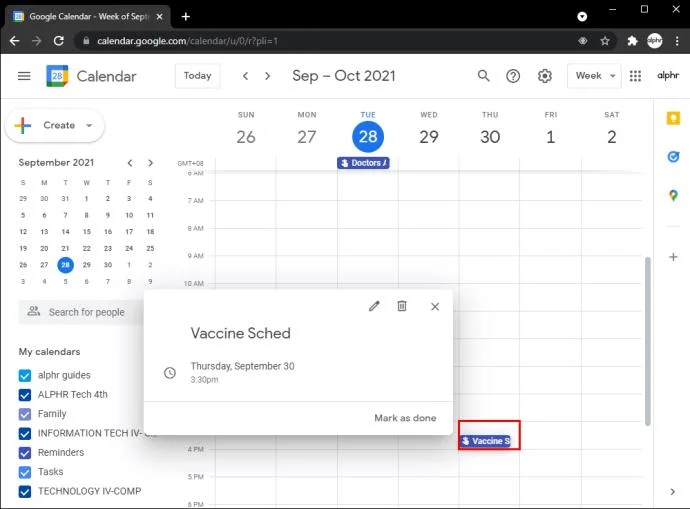The width and height of the screenshot is (690, 509).
Task: Select 28 highlighted in the mini calendar
Action: (66, 265)
